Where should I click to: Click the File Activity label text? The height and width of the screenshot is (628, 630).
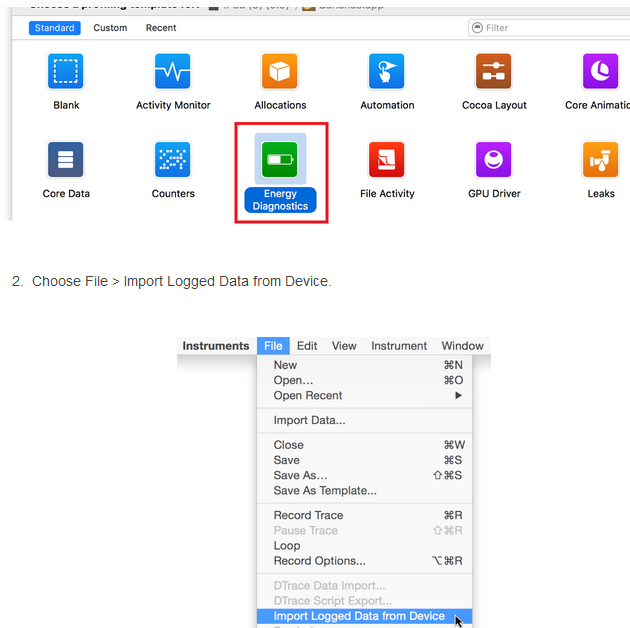point(387,194)
